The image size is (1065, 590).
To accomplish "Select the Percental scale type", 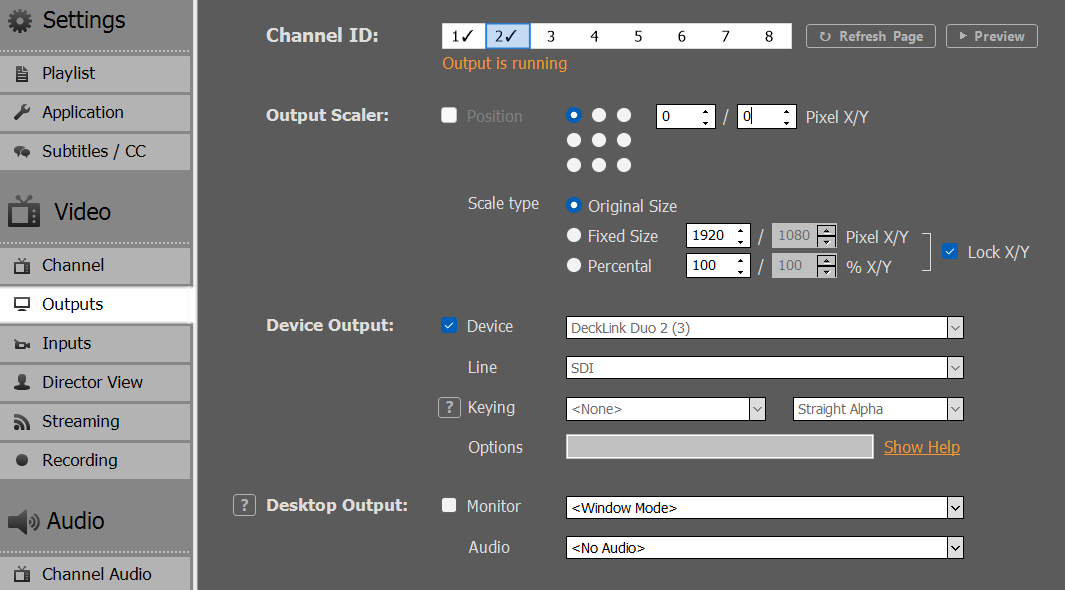I will pyautogui.click(x=574, y=265).
